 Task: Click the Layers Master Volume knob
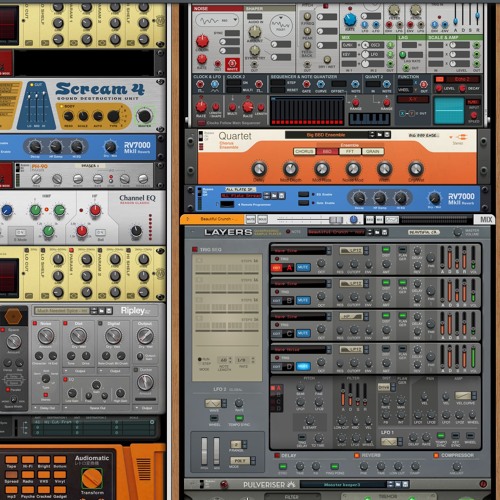pyautogui.click(x=458, y=232)
